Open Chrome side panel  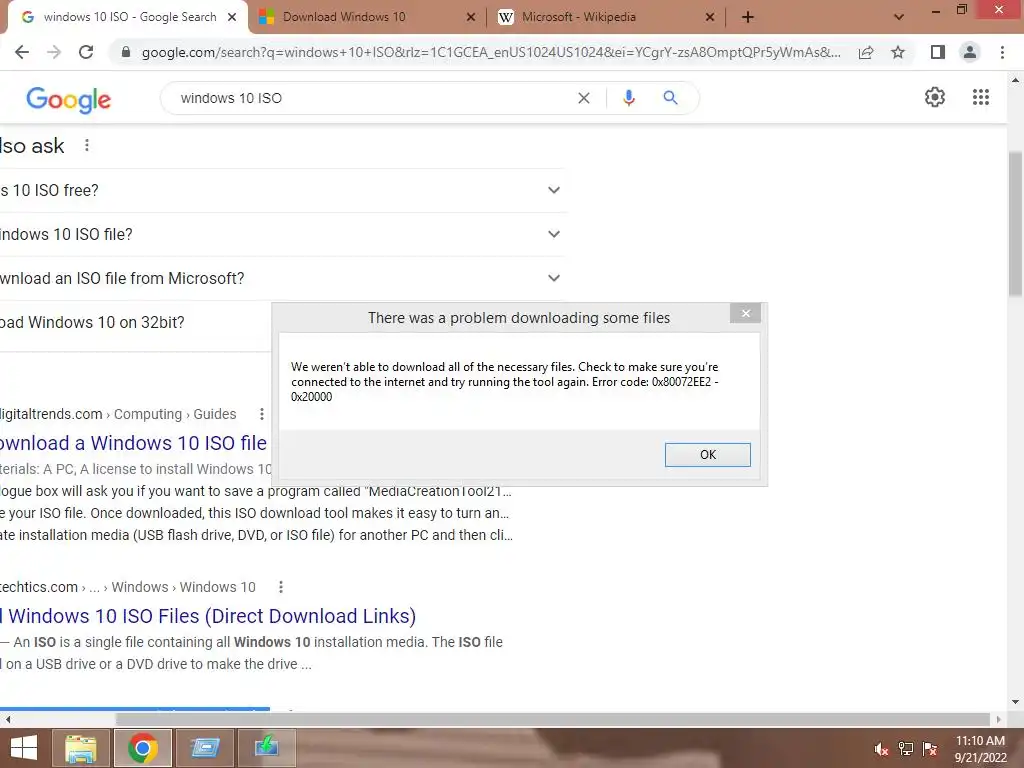coord(938,52)
